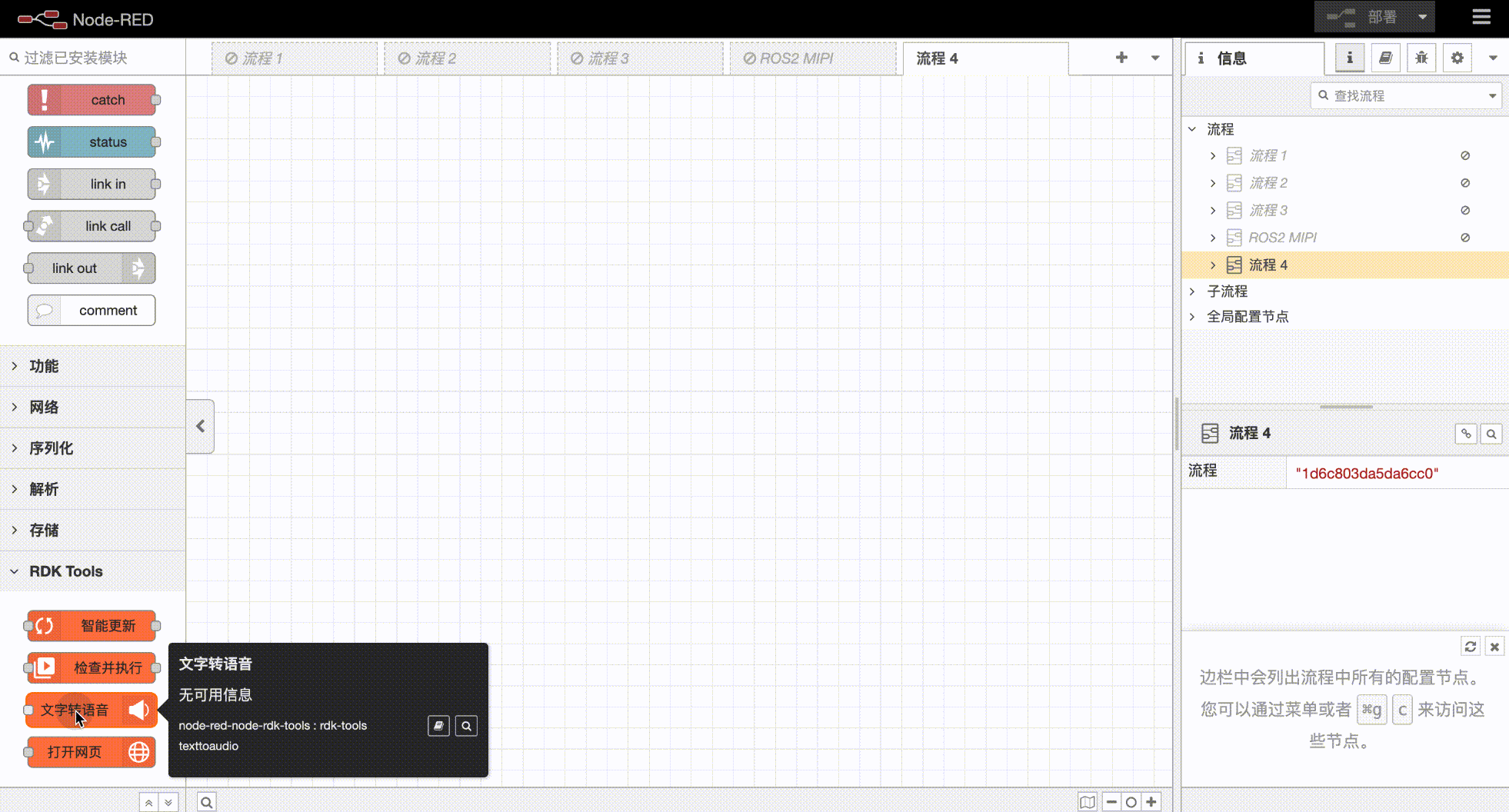Select the 打开网页 palette node
This screenshot has width=1509, height=812.
point(91,752)
